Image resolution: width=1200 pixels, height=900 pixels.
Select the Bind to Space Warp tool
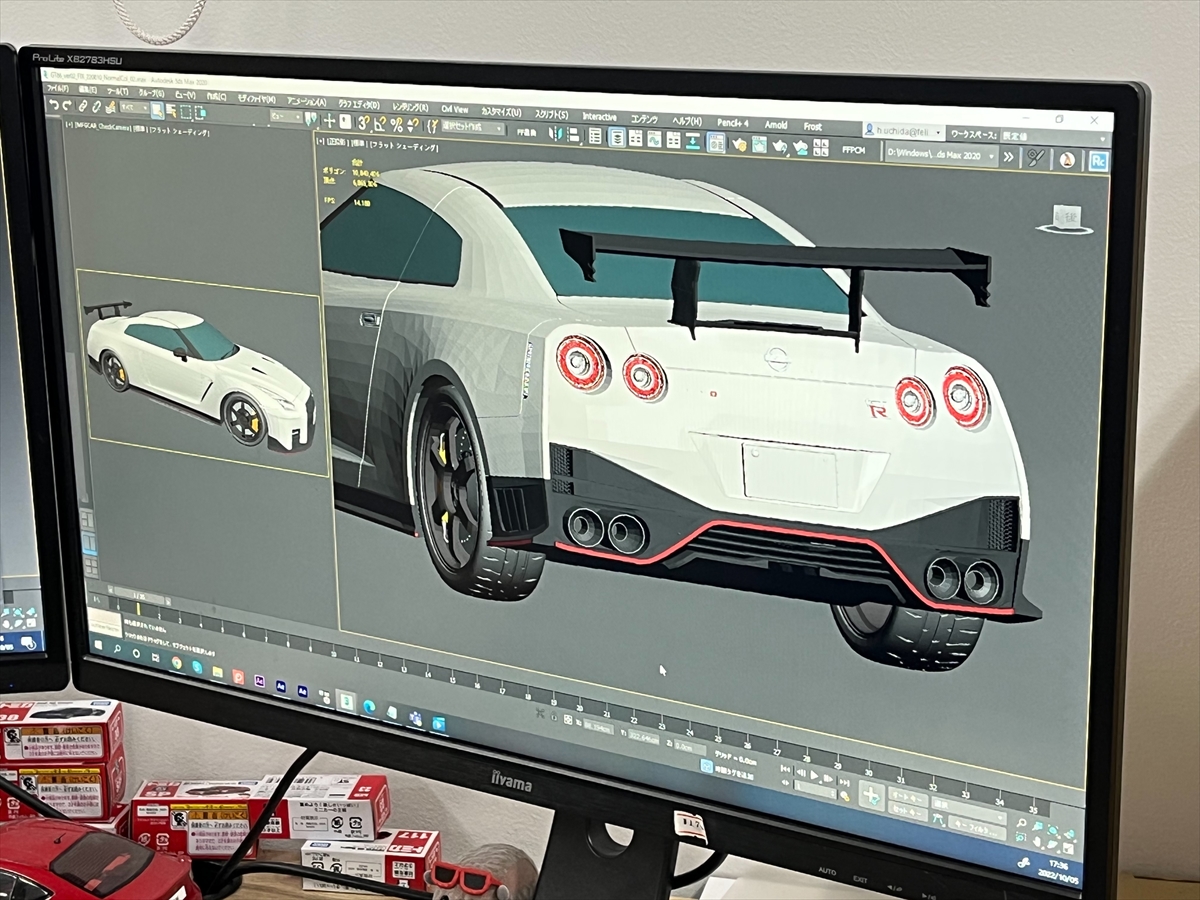pyautogui.click(x=109, y=108)
